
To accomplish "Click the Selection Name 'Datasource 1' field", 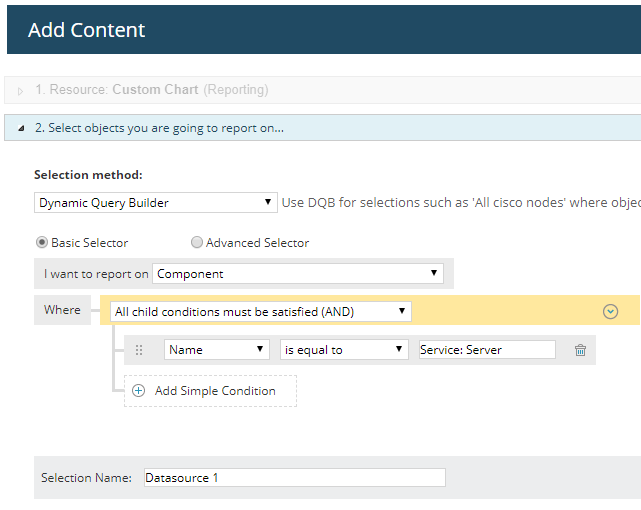I will click(294, 478).
